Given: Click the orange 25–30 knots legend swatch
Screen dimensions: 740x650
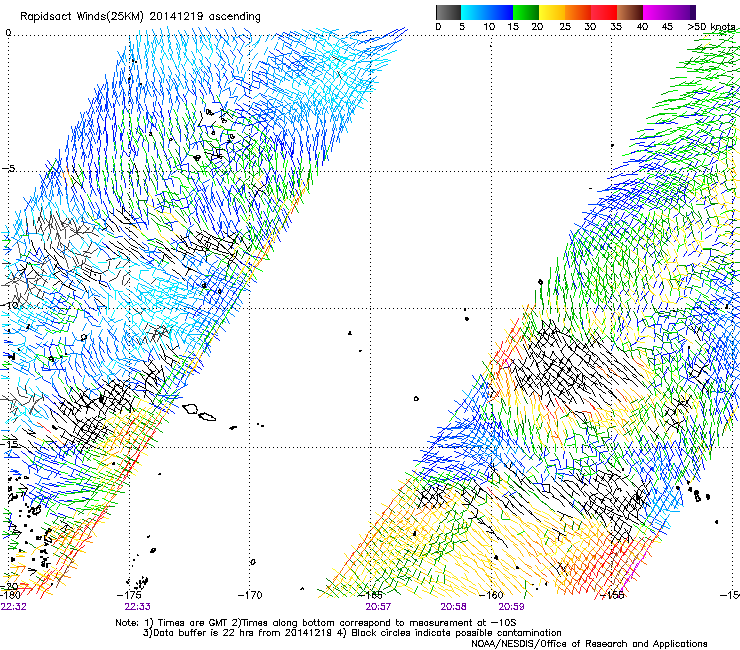Looking at the screenshot, I should coord(578,12).
